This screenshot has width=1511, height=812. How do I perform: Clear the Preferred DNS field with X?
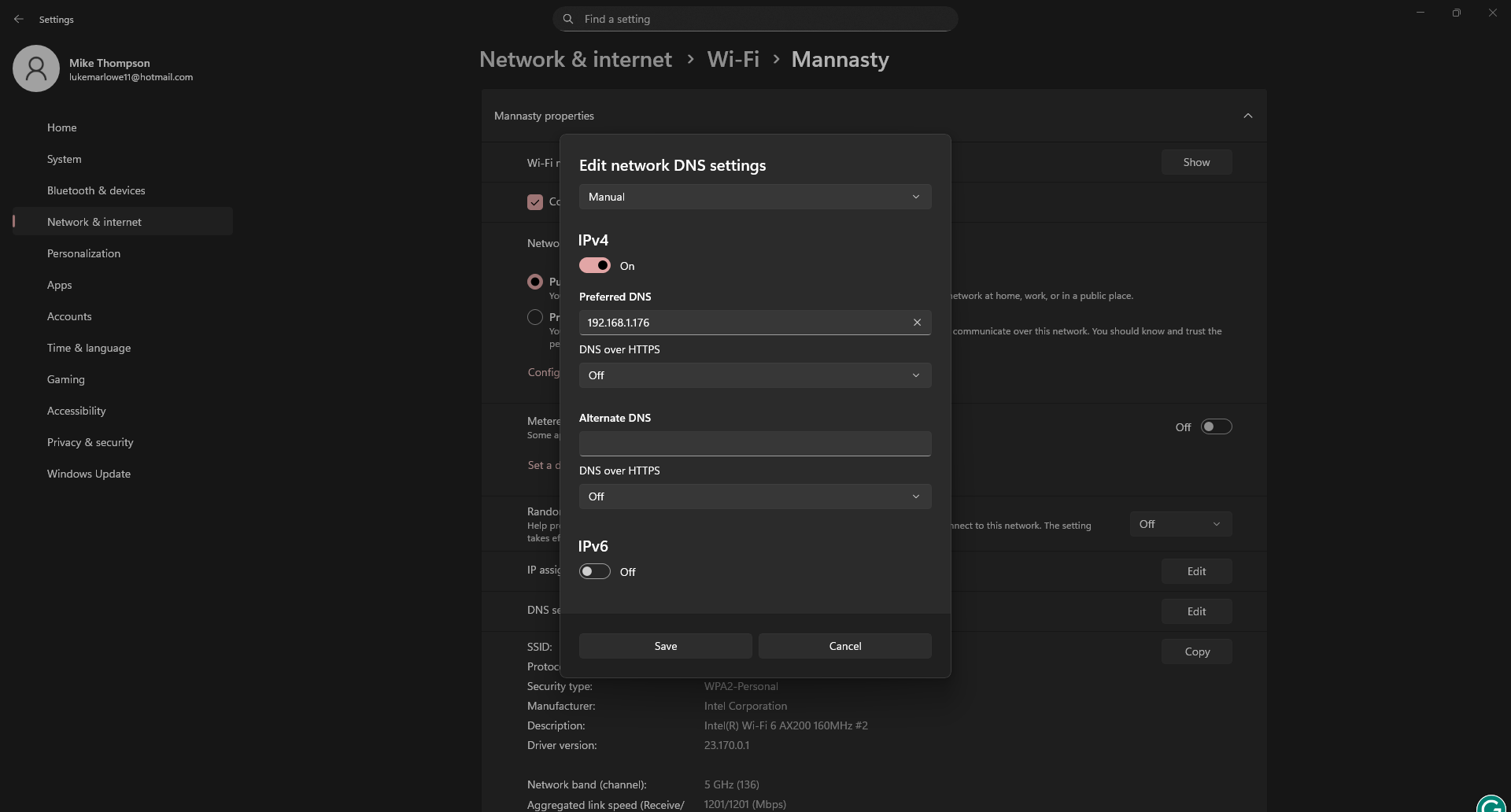(x=917, y=323)
